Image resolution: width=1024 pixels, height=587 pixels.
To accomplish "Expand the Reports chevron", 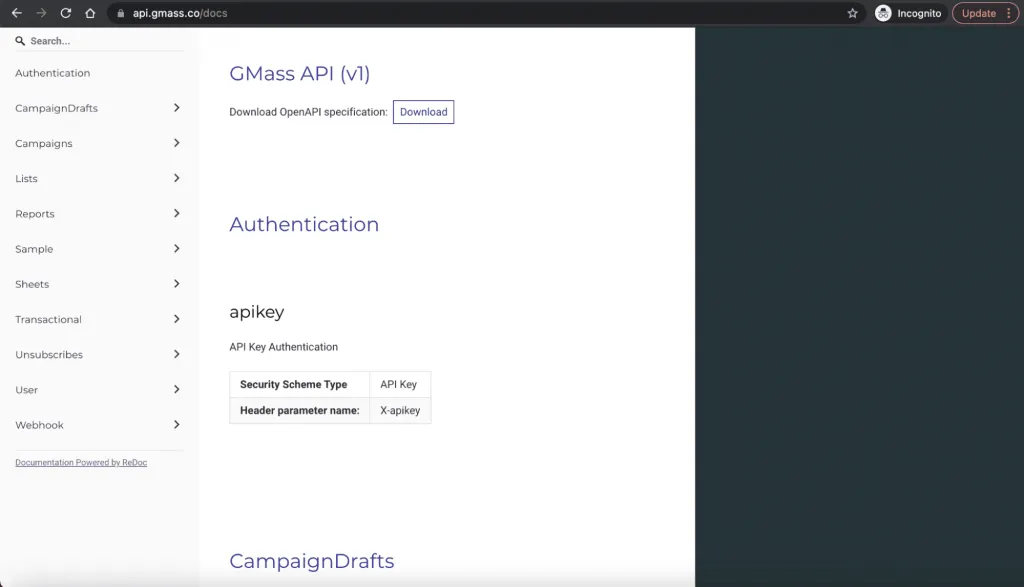I will click(x=176, y=214).
